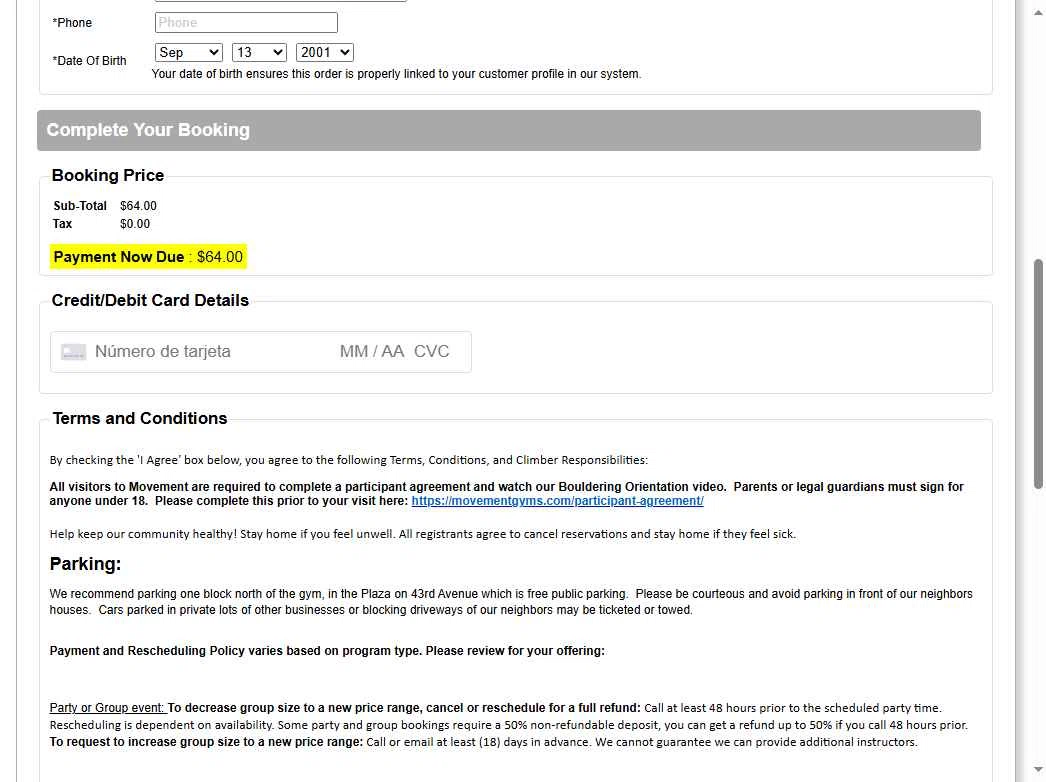Open the birth month dropdown showing Sep
The image size is (1046, 782).
[189, 53]
